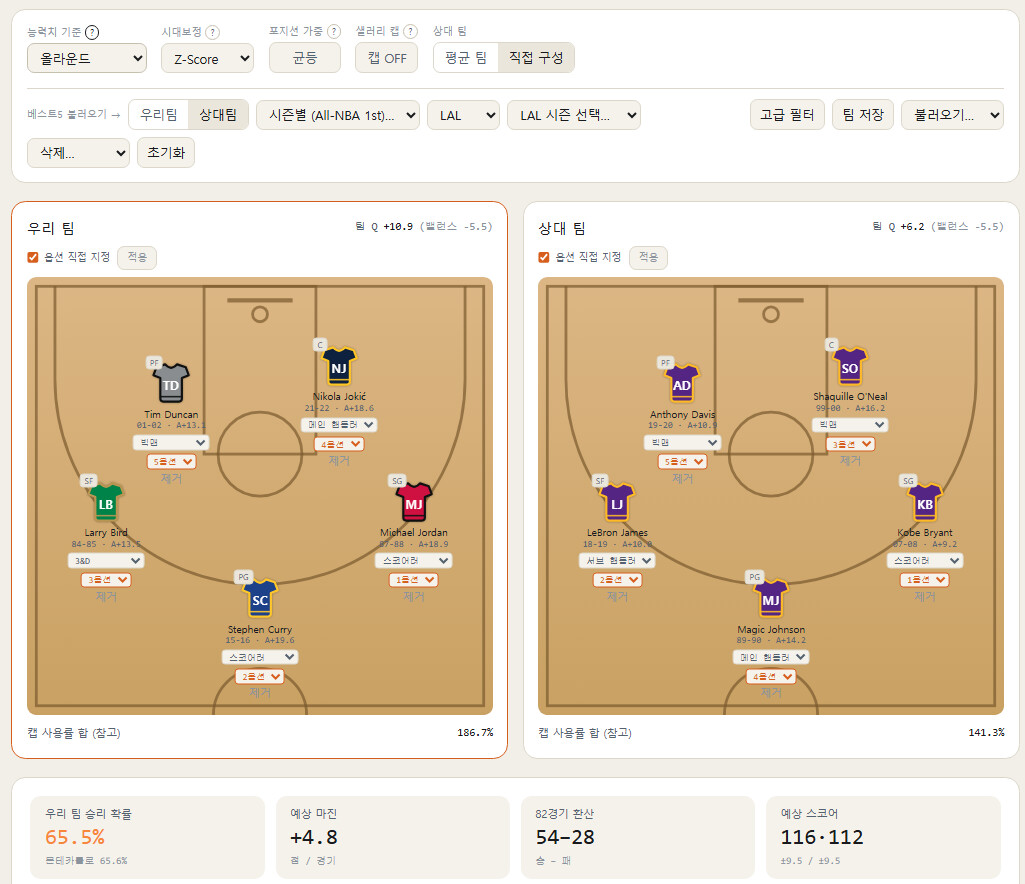Remove Larry Bird via 제거 link
The height and width of the screenshot is (884, 1025).
point(106,596)
